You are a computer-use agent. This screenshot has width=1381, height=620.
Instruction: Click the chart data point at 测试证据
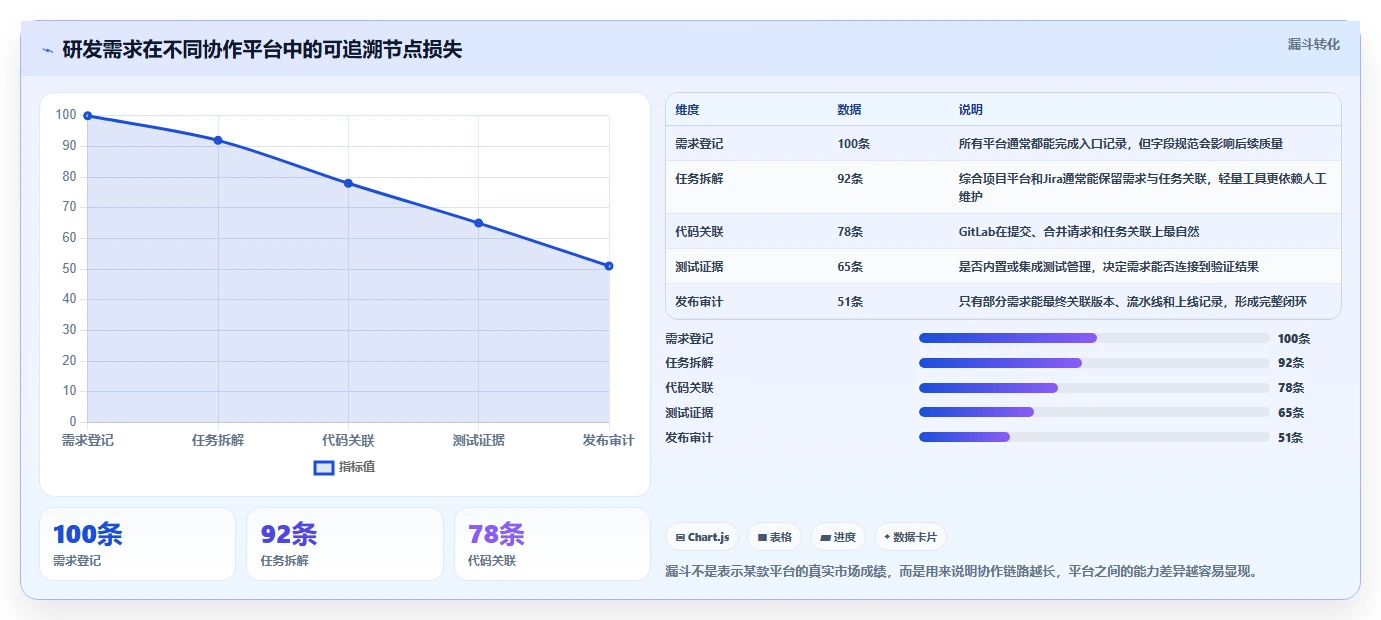478,223
